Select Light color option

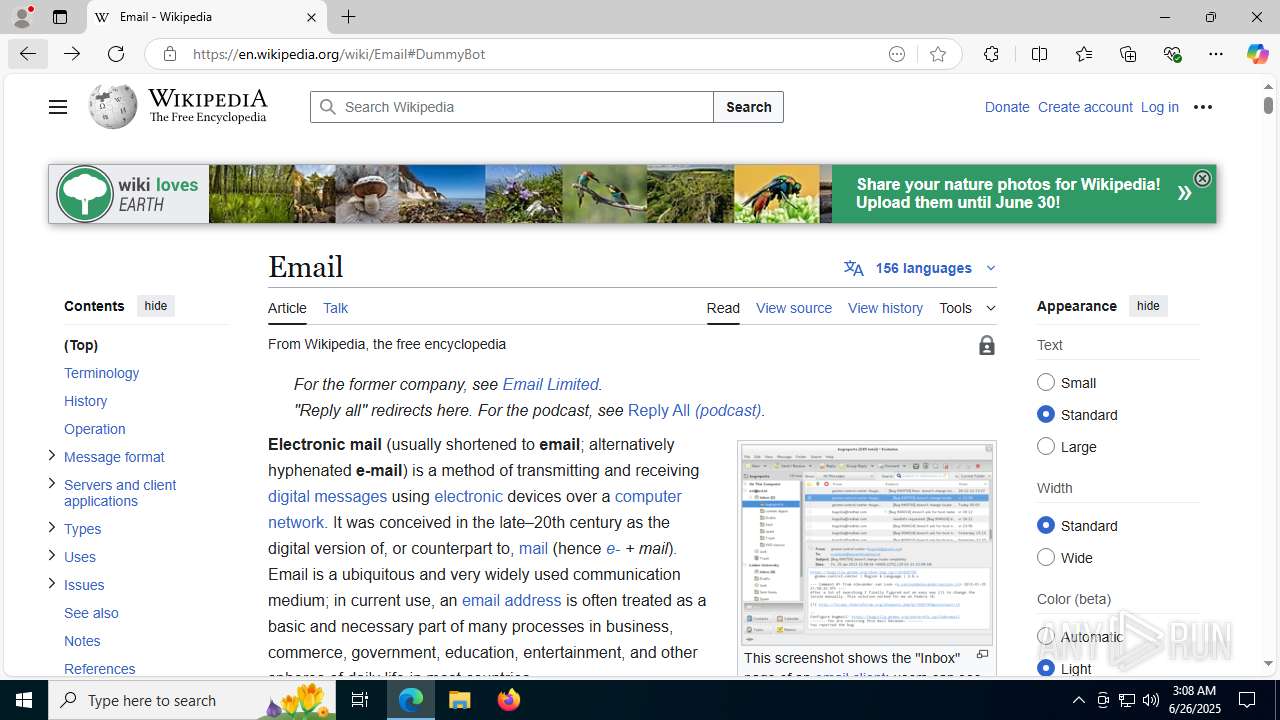coord(1046,668)
